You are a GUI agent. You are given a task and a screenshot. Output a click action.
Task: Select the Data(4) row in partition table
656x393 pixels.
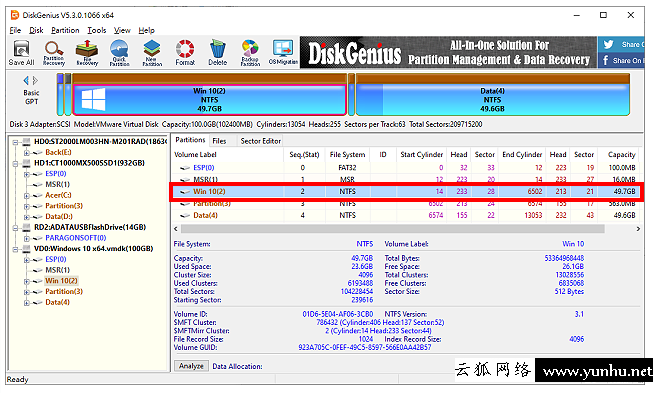[405, 215]
